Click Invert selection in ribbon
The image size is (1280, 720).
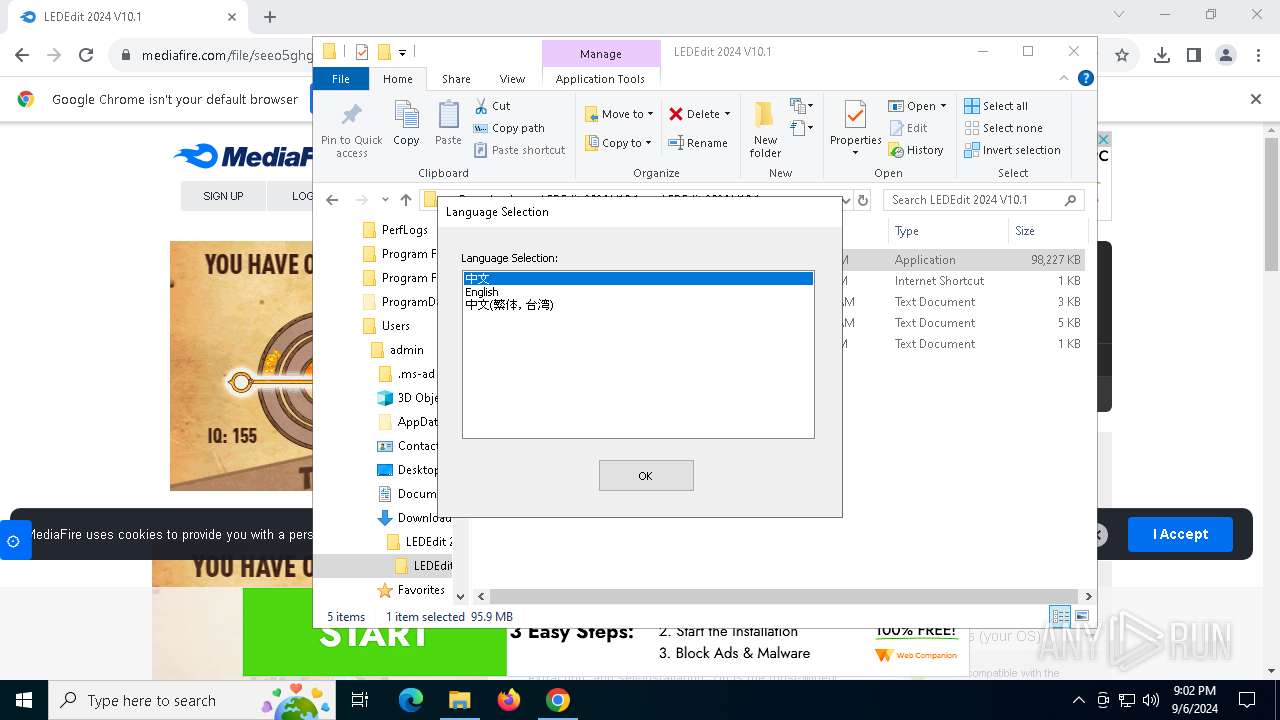pyautogui.click(x=1013, y=150)
